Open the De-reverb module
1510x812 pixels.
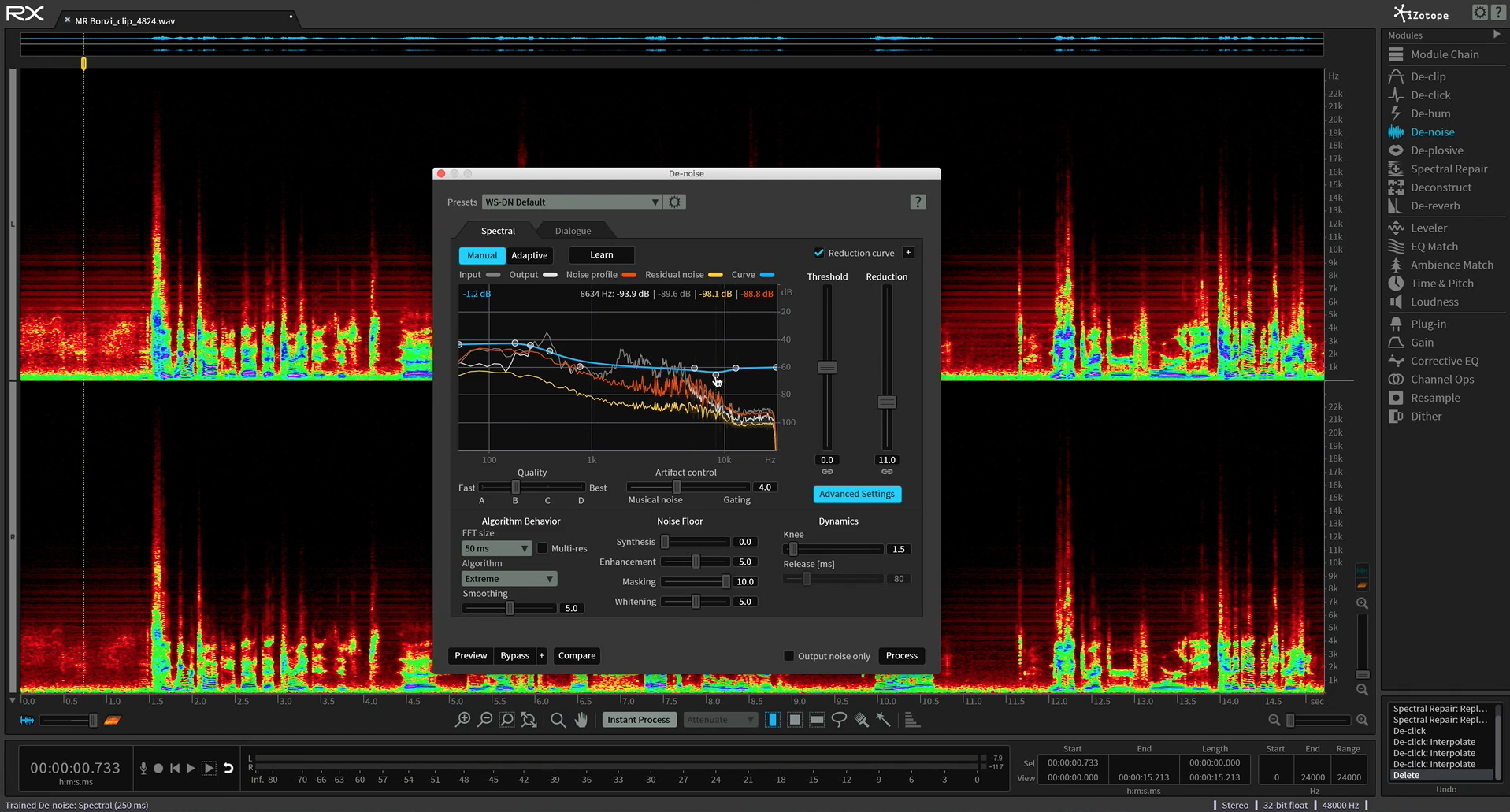(1434, 206)
